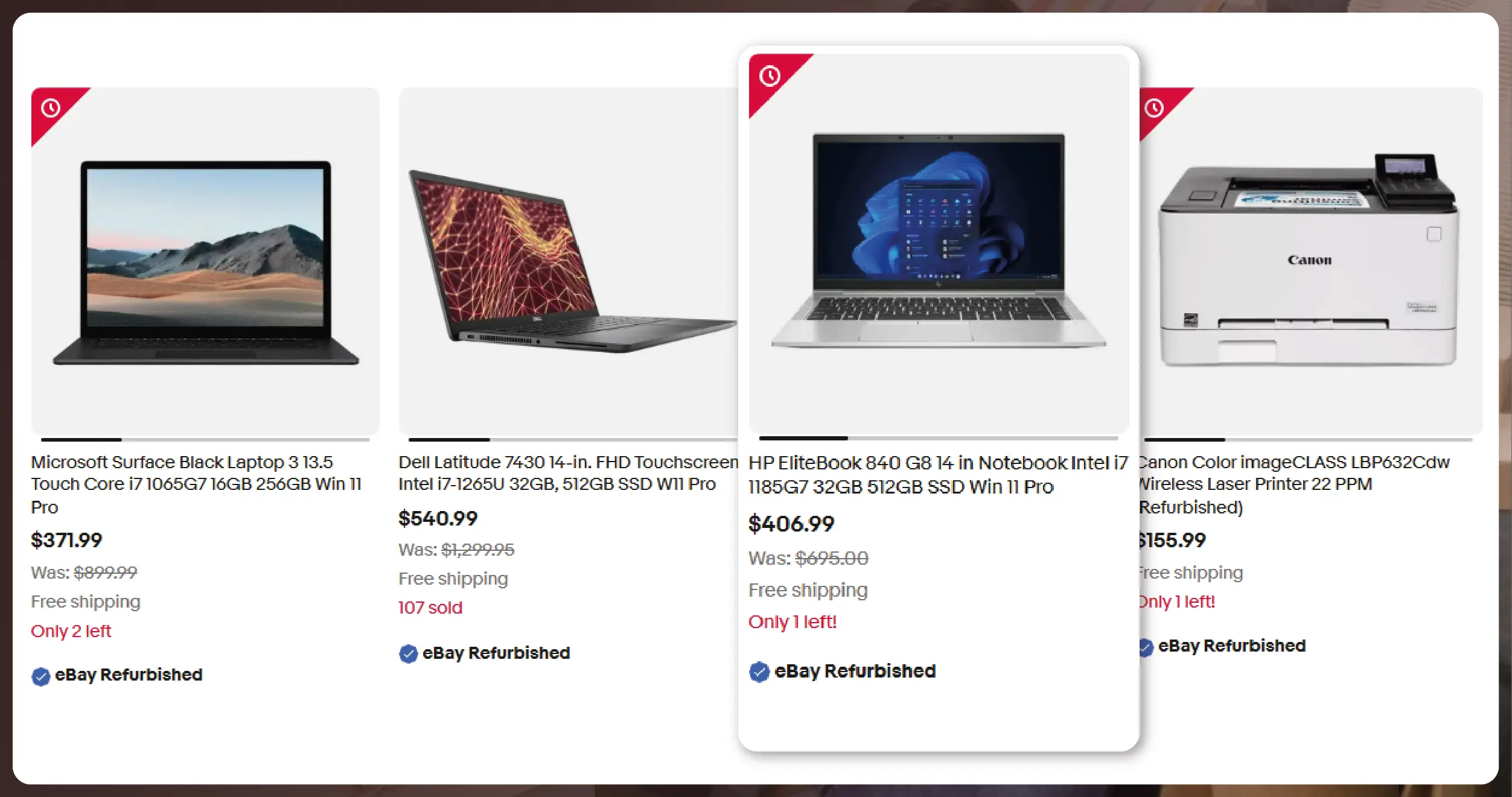Image resolution: width=1512 pixels, height=797 pixels.
Task: Click eBay Refurbished label under Dell Latitude
Action: point(496,653)
